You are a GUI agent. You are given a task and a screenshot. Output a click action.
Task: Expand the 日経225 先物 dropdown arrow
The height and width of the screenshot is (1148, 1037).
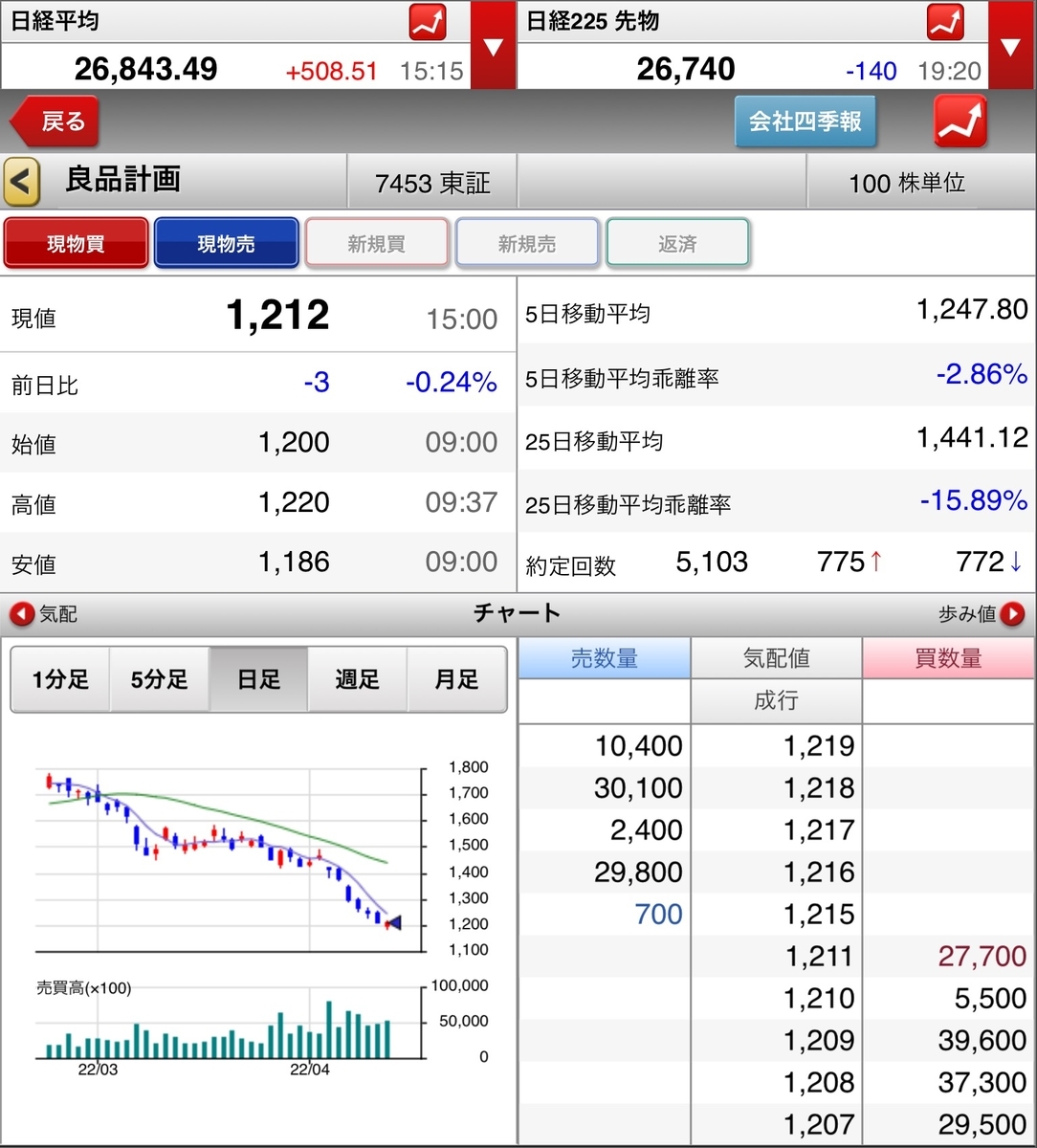[1011, 45]
